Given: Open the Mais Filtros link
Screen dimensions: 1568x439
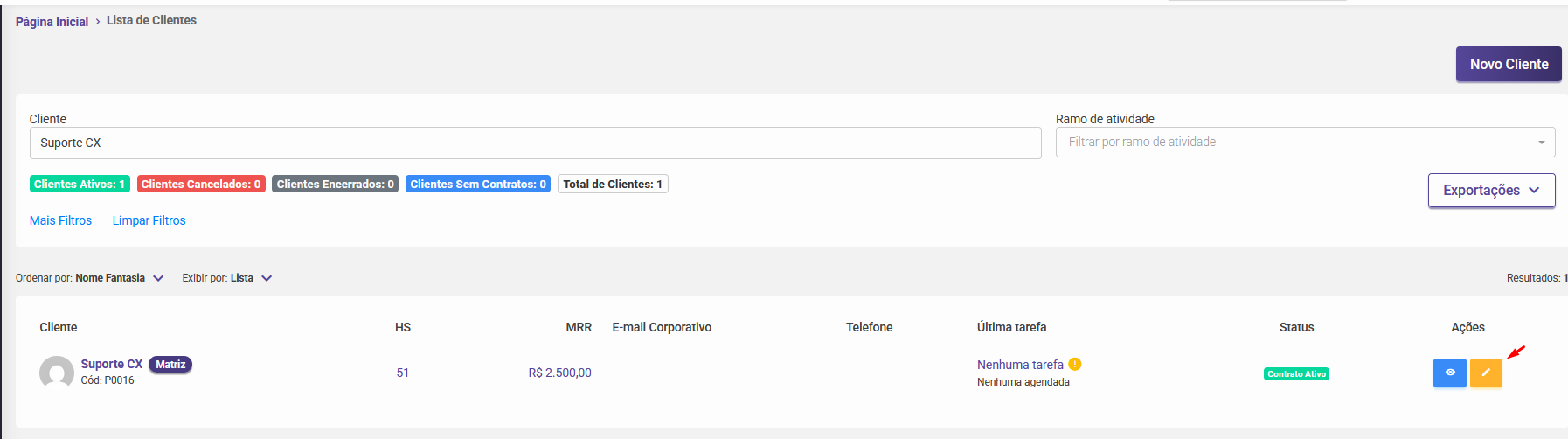Looking at the screenshot, I should pyautogui.click(x=60, y=220).
